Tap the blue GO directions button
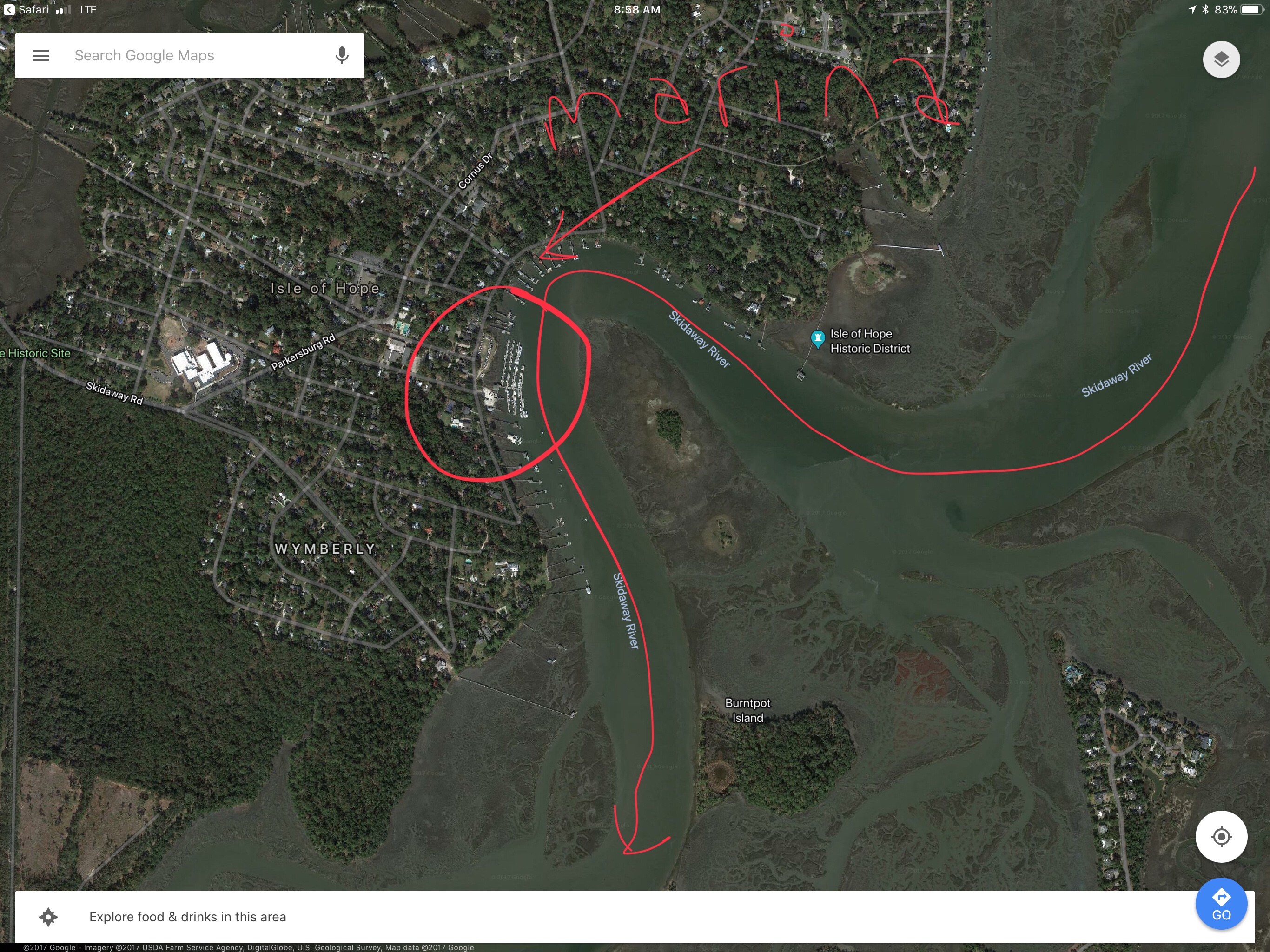The height and width of the screenshot is (952, 1270). (x=1221, y=904)
